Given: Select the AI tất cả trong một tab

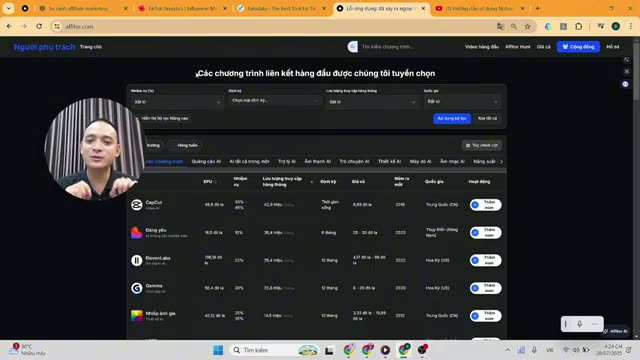Looking at the screenshot, I should pos(249,162).
